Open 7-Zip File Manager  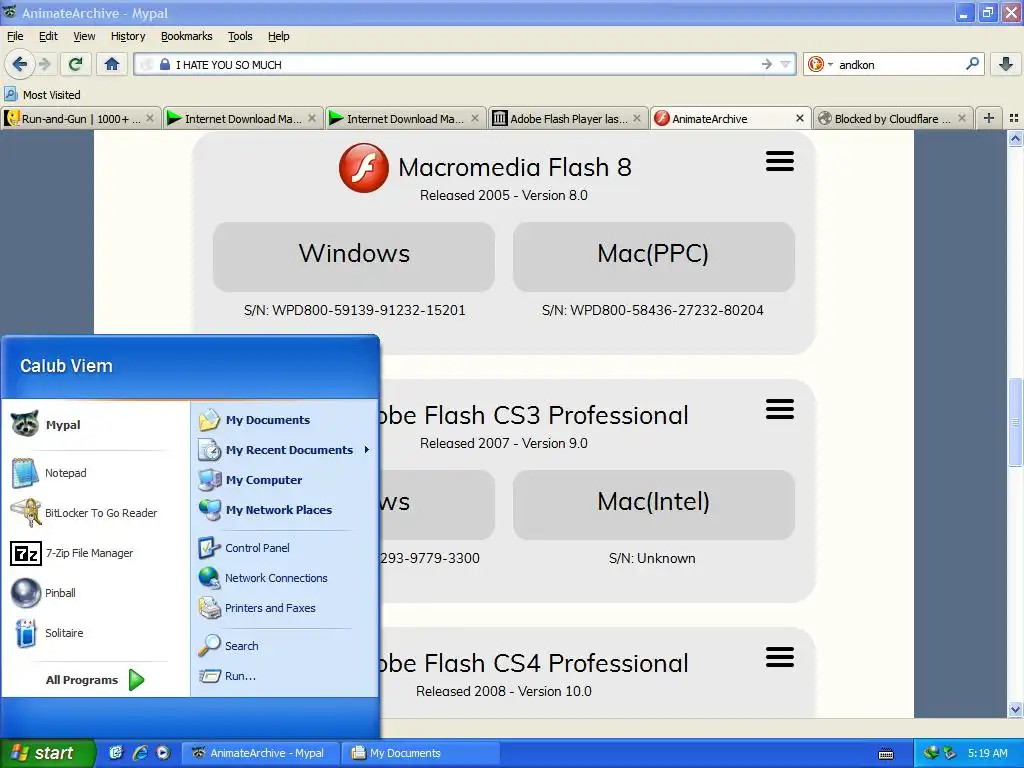click(95, 553)
